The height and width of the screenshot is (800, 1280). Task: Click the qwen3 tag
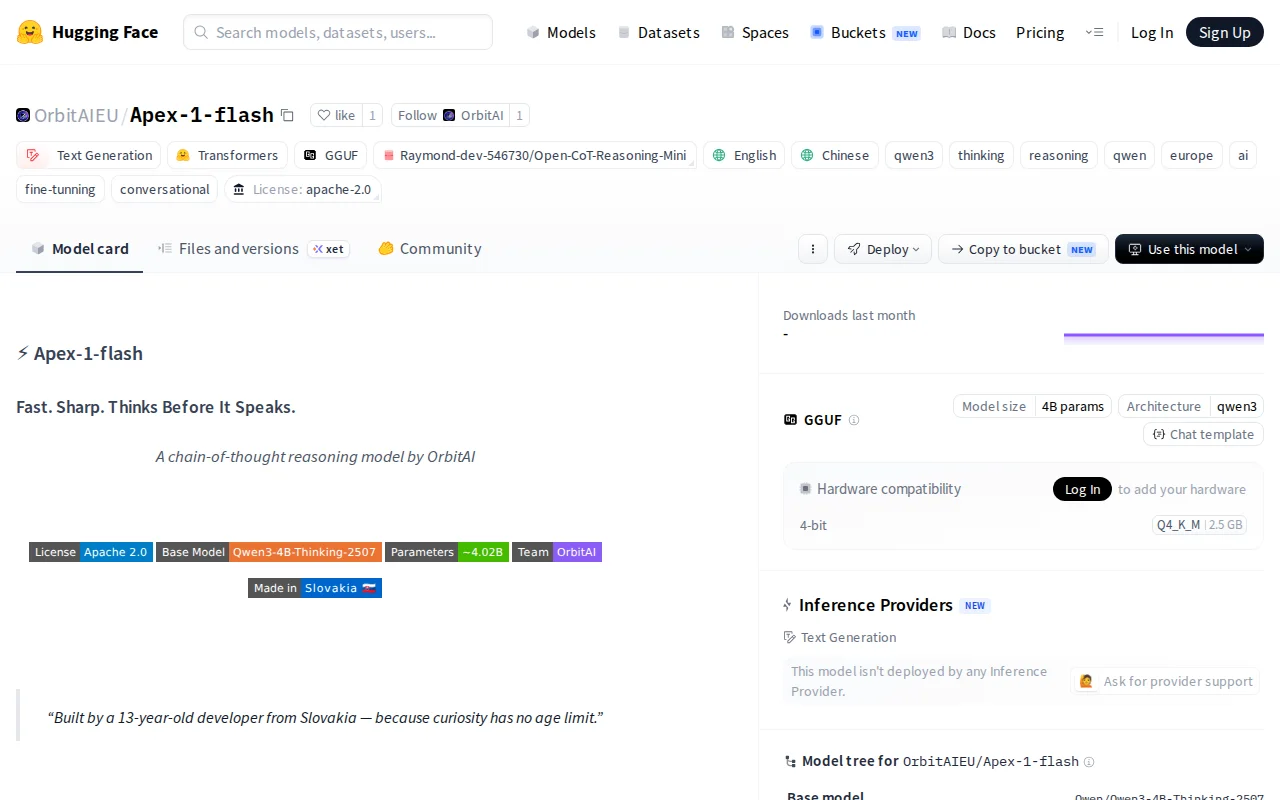pos(914,155)
